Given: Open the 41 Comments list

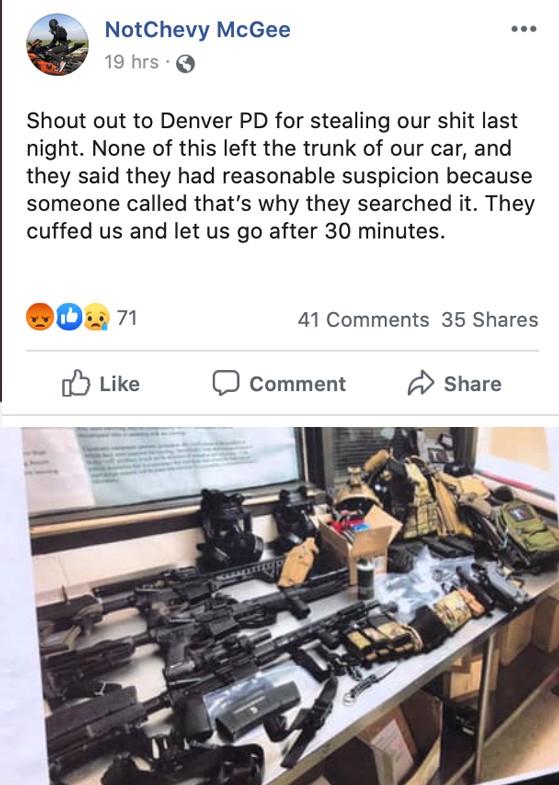Looking at the screenshot, I should (363, 320).
